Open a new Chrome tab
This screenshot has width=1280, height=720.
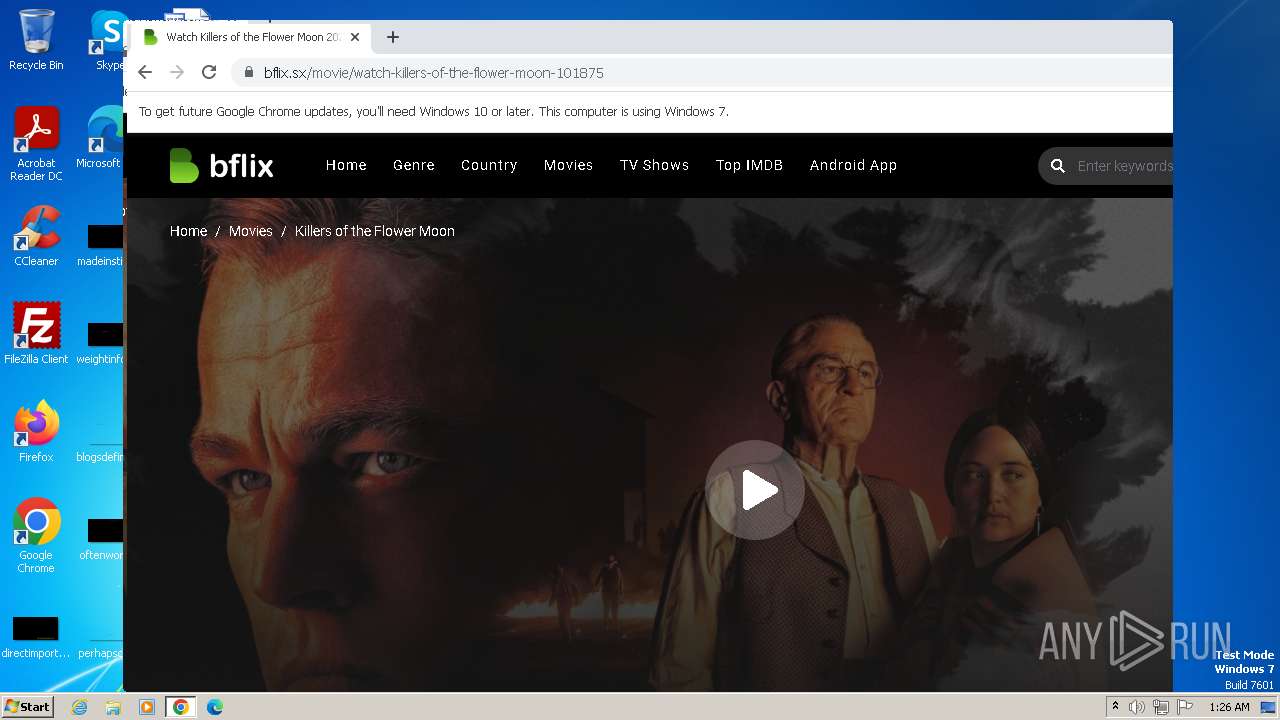point(393,37)
